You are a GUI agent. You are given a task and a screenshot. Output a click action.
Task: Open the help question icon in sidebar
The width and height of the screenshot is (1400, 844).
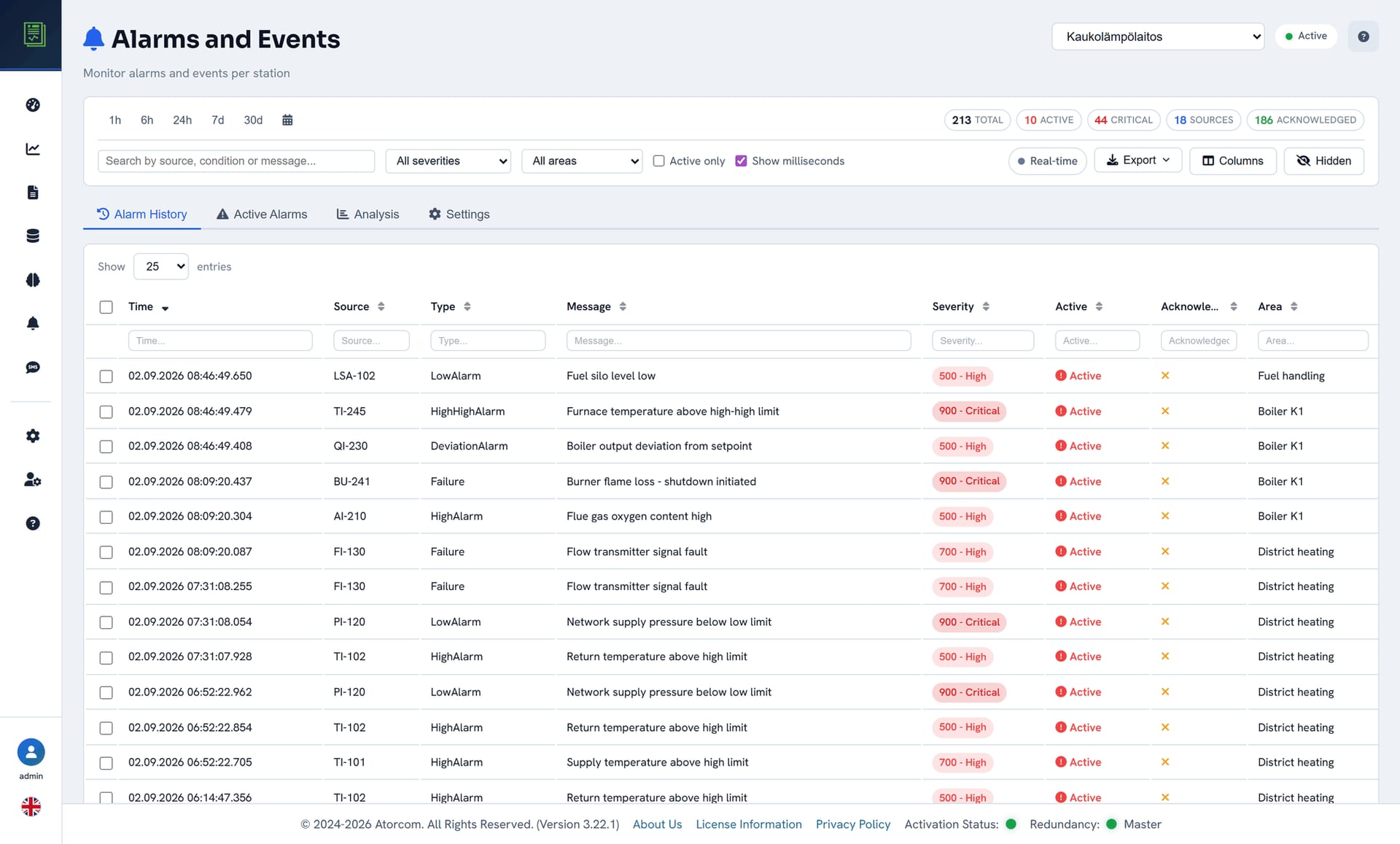33,523
